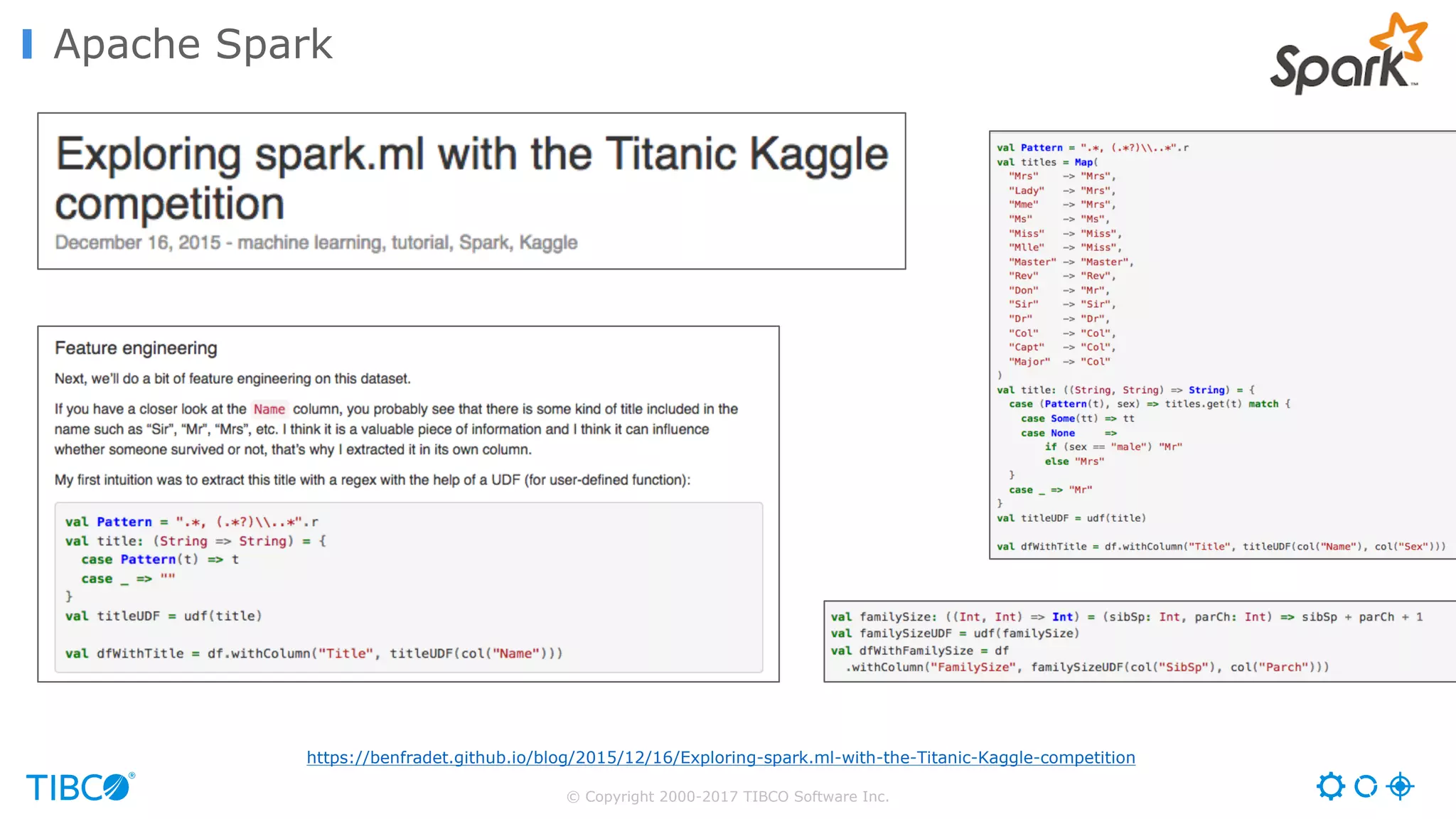The width and height of the screenshot is (1456, 819).
Task: Click the 'val titles = Map(' line
Action: point(1047,162)
